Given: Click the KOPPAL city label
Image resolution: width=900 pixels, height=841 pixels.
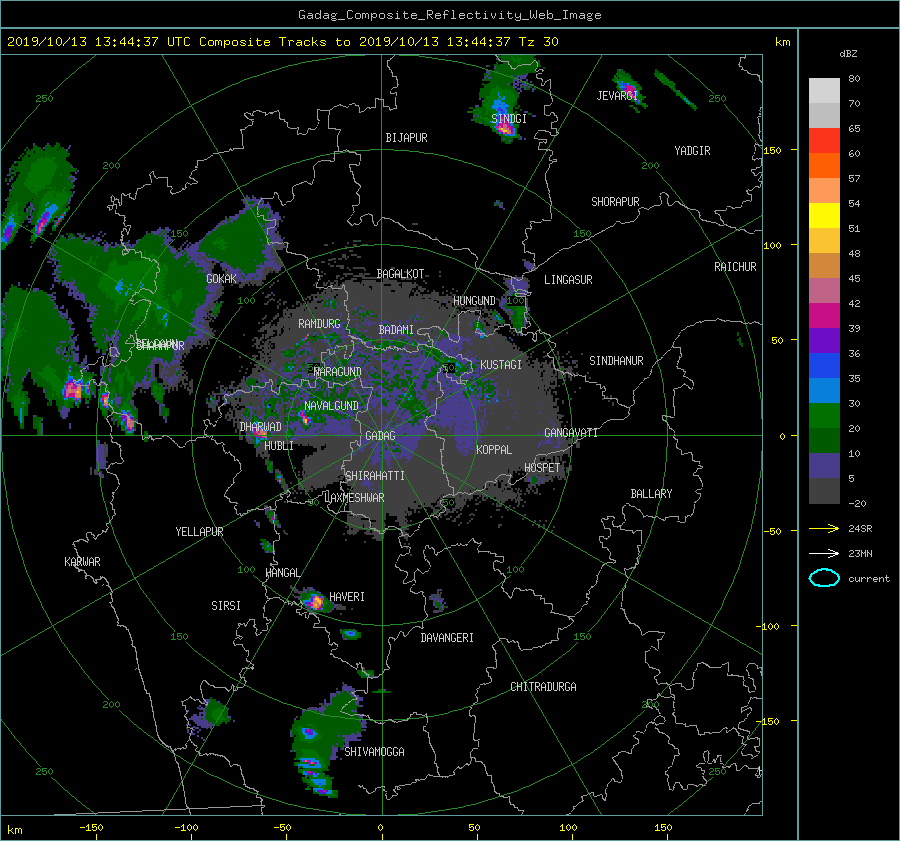Looking at the screenshot, I should (494, 449).
